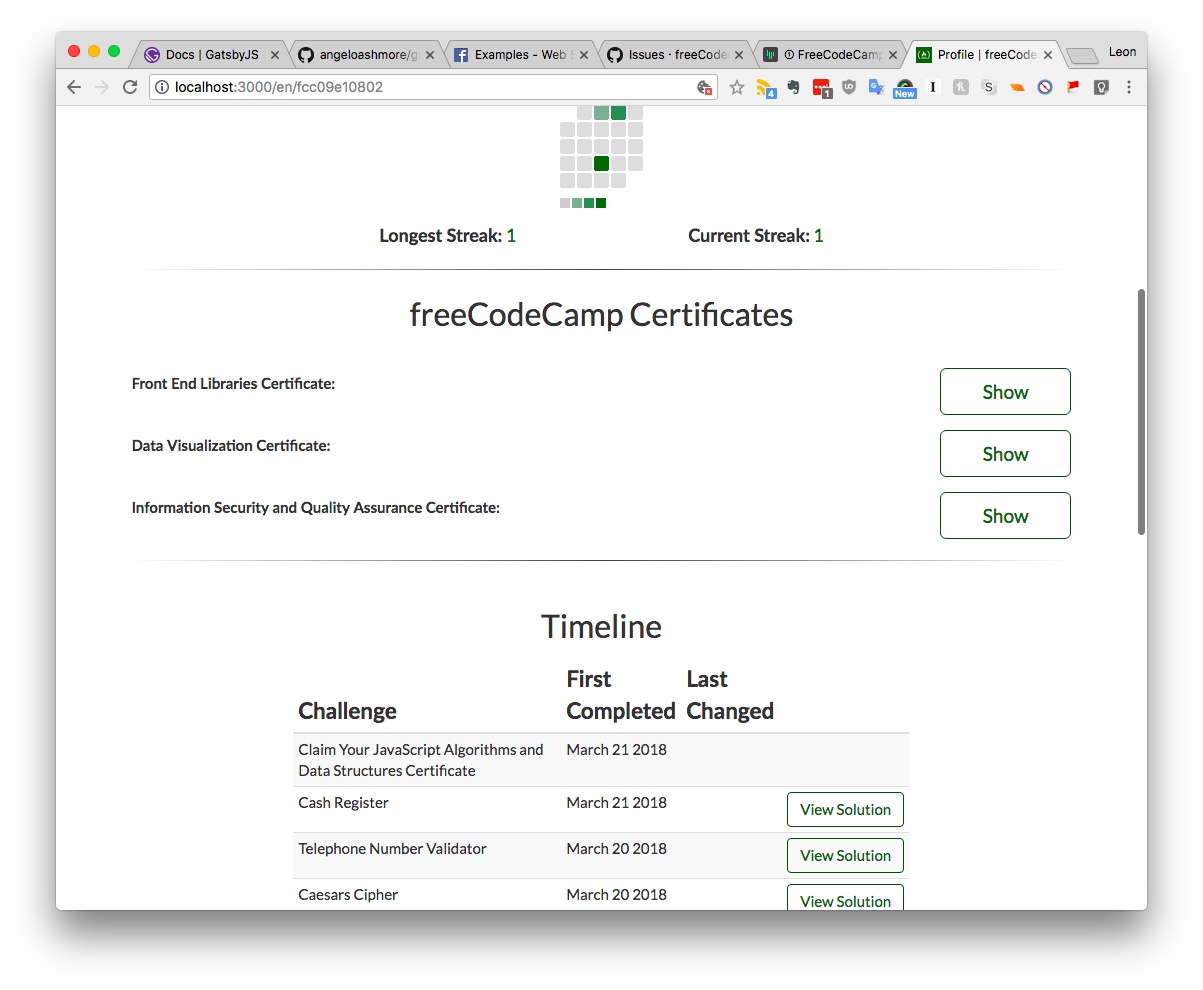The image size is (1203, 990).
Task: Click the red flag extension icon
Action: (1073, 87)
